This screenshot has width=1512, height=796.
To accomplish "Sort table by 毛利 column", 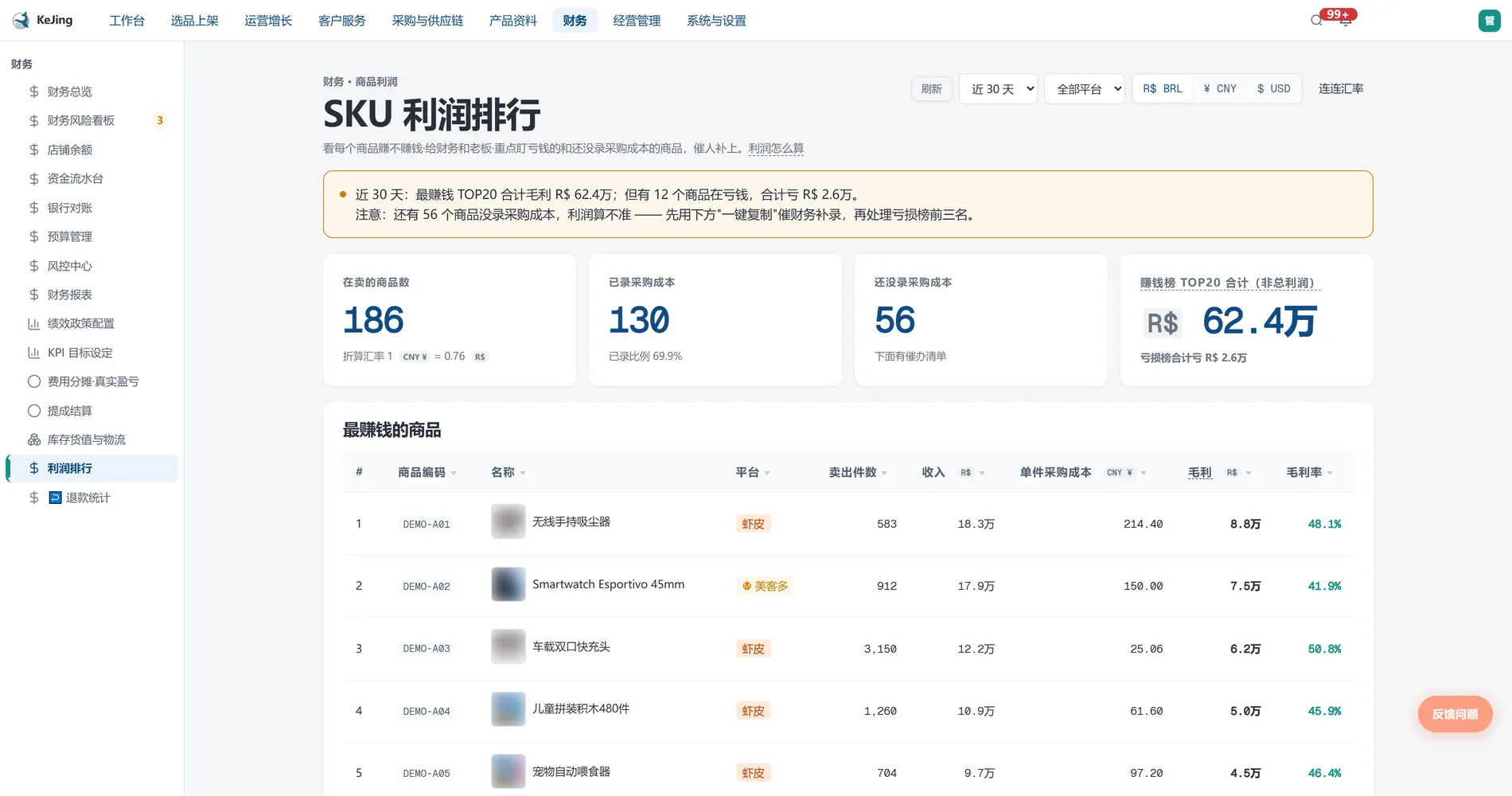I will (1220, 472).
